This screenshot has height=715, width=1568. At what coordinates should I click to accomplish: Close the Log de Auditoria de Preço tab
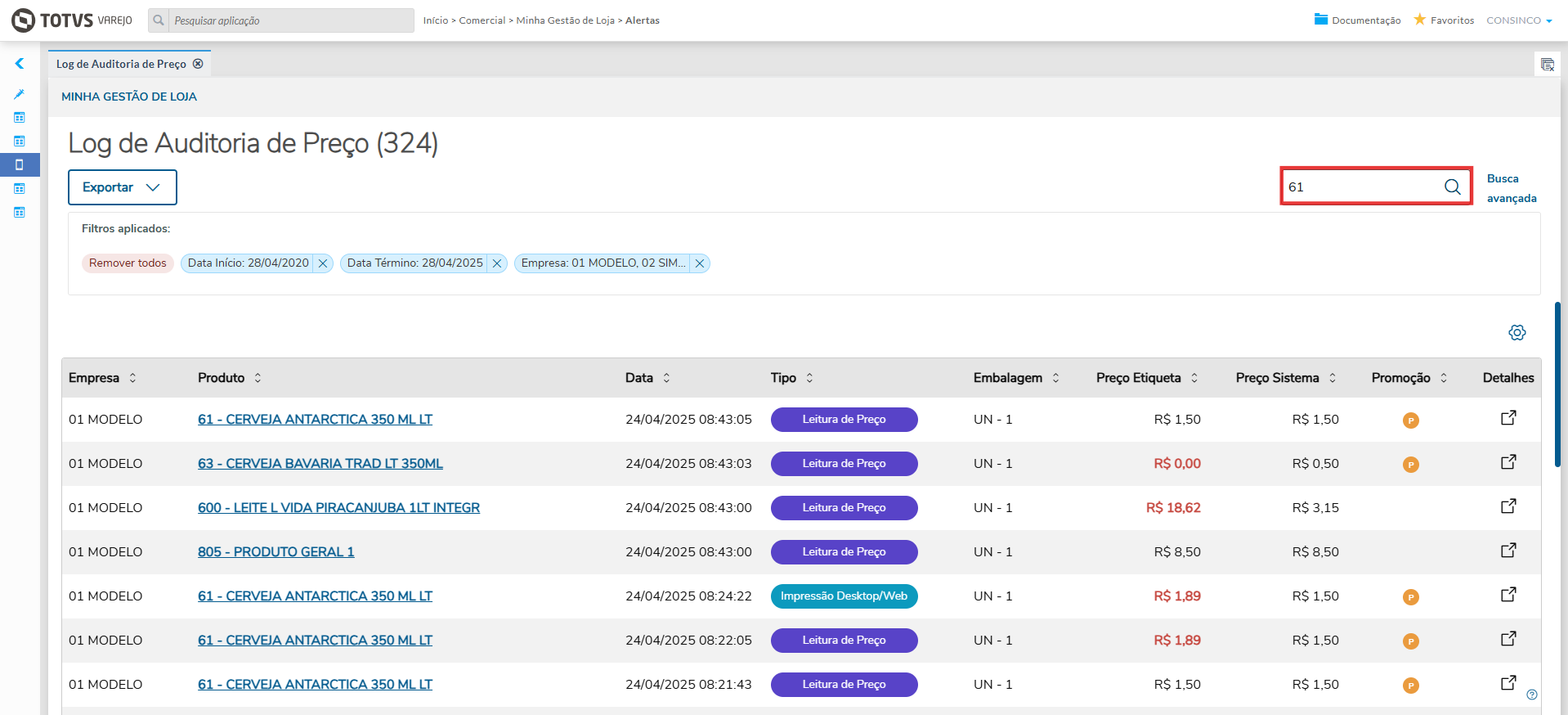click(x=198, y=64)
